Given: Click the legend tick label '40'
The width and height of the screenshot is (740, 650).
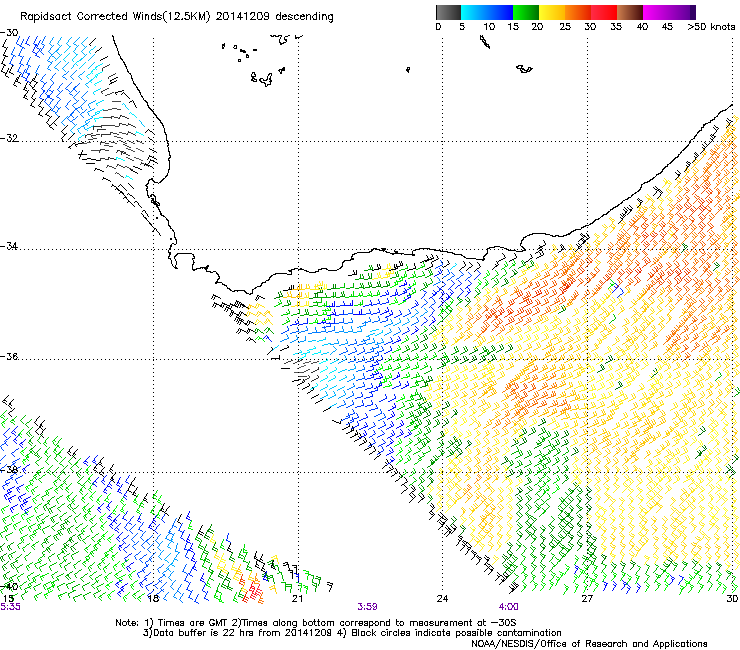Looking at the screenshot, I should 642,27.
